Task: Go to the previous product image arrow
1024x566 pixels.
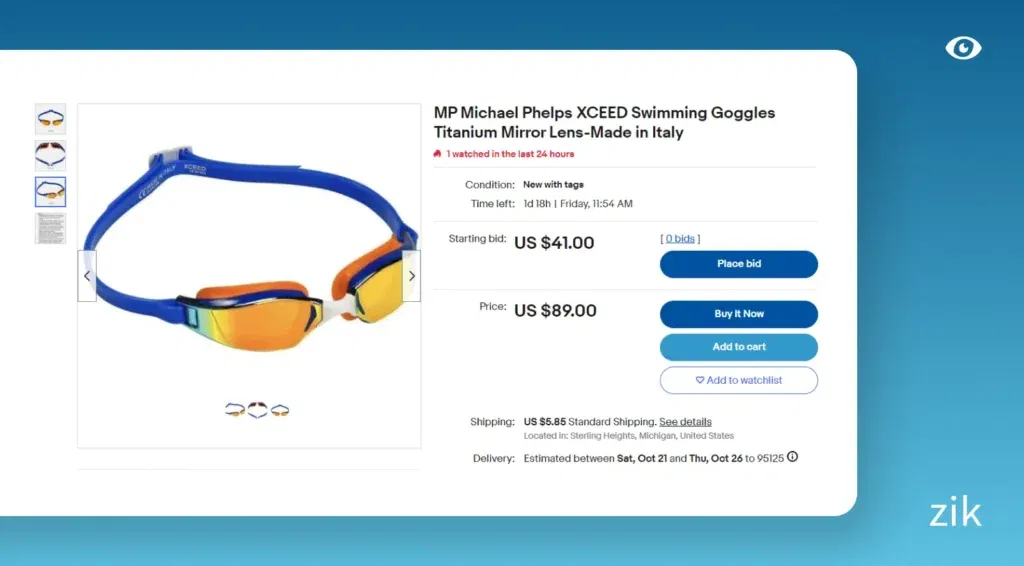Action: pyautogui.click(x=87, y=276)
